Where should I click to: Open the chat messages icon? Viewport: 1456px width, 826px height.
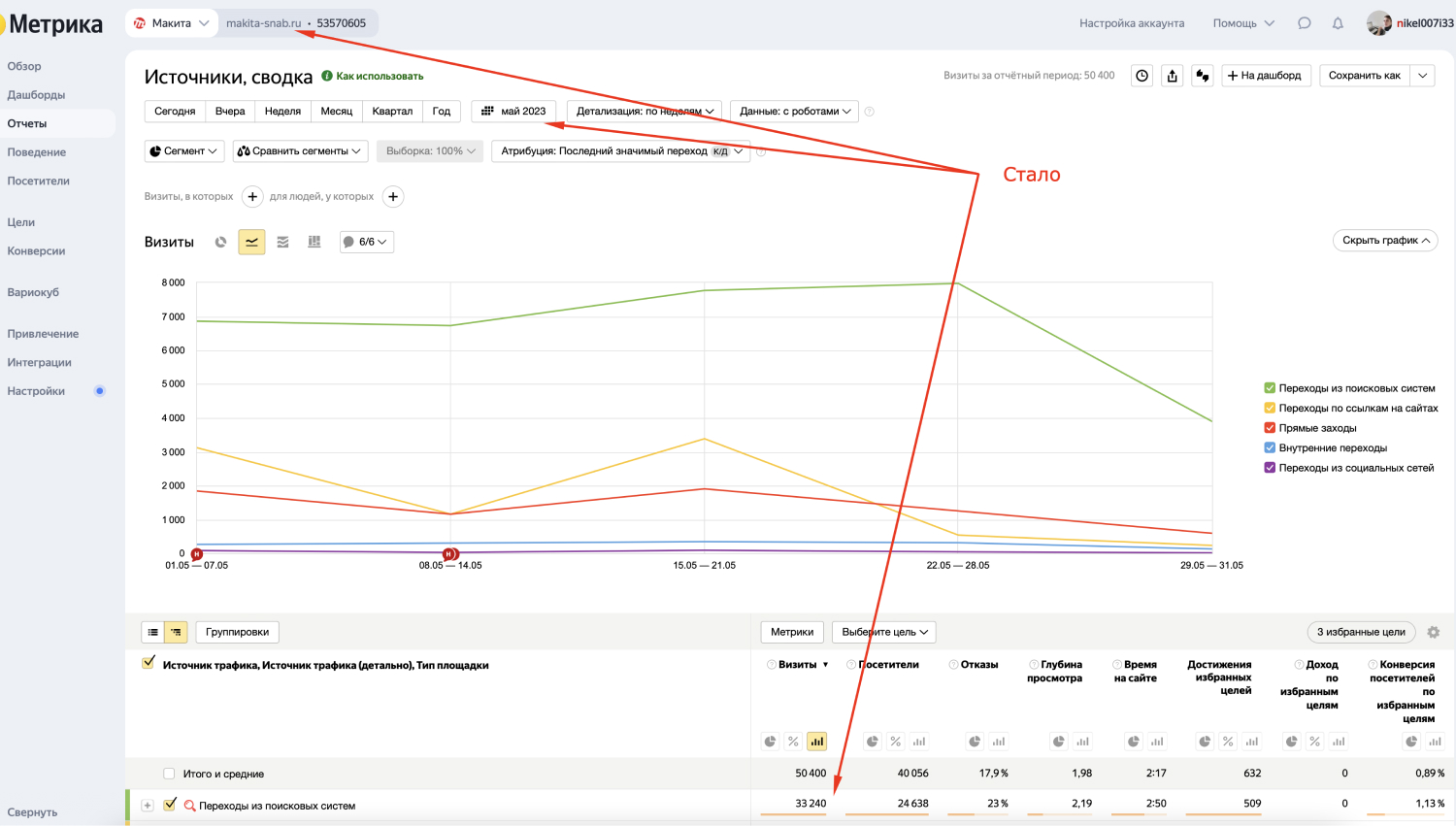[x=1305, y=23]
